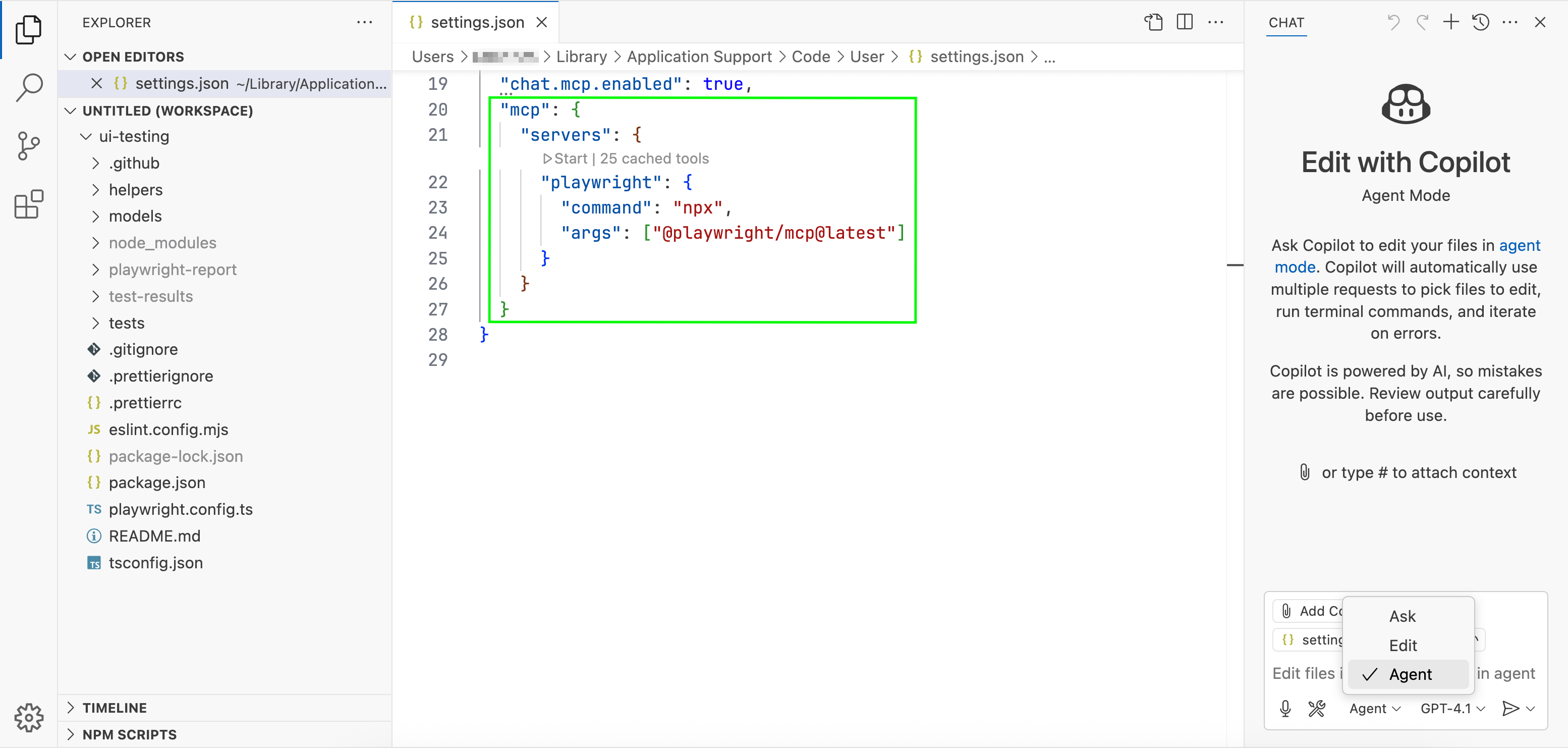Focus the chat message input field
The width and height of the screenshot is (1568, 748).
pos(1406,674)
